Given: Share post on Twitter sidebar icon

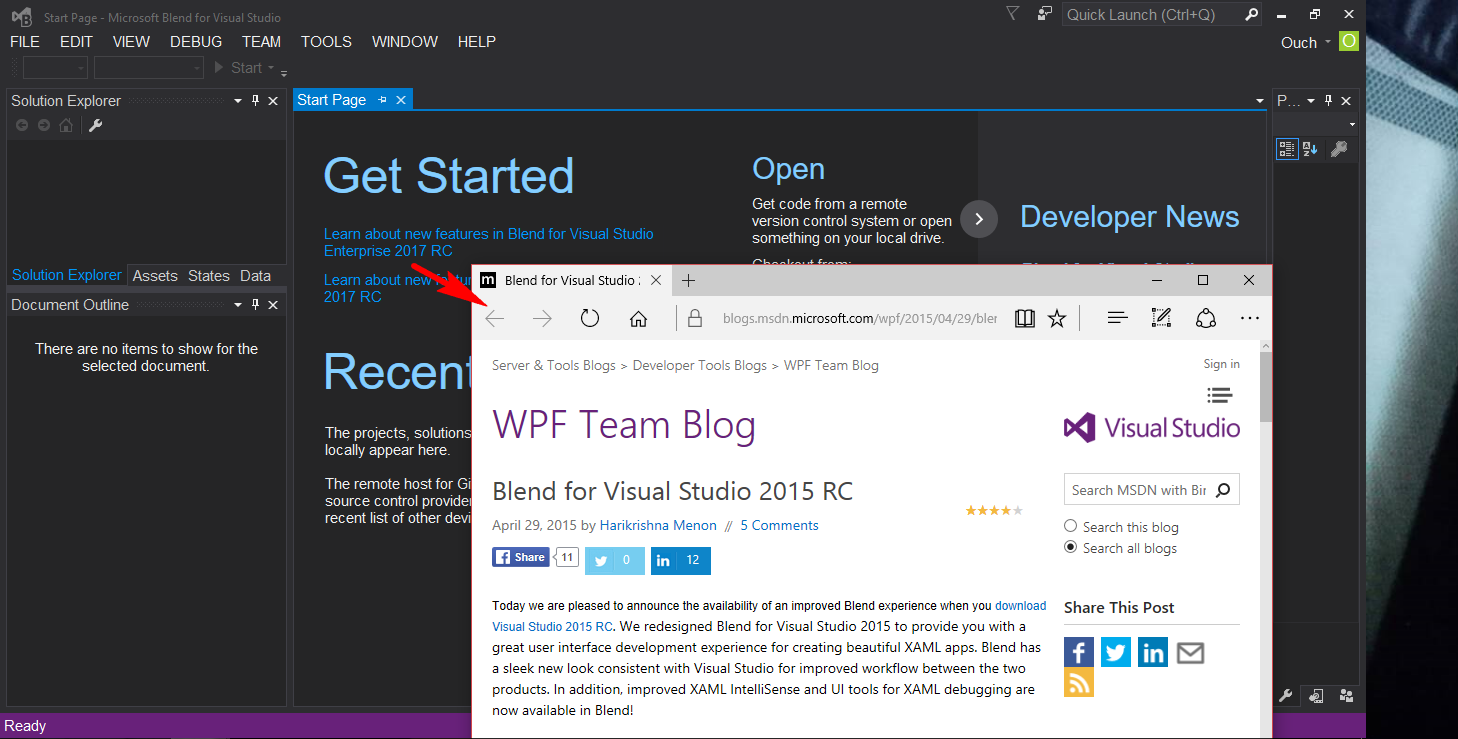Looking at the screenshot, I should [1116, 652].
